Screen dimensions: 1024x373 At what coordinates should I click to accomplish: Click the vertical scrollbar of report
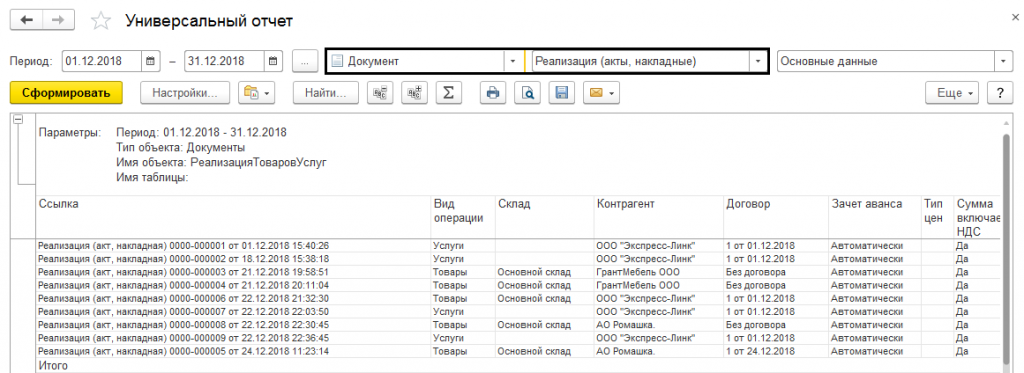[1006, 245]
